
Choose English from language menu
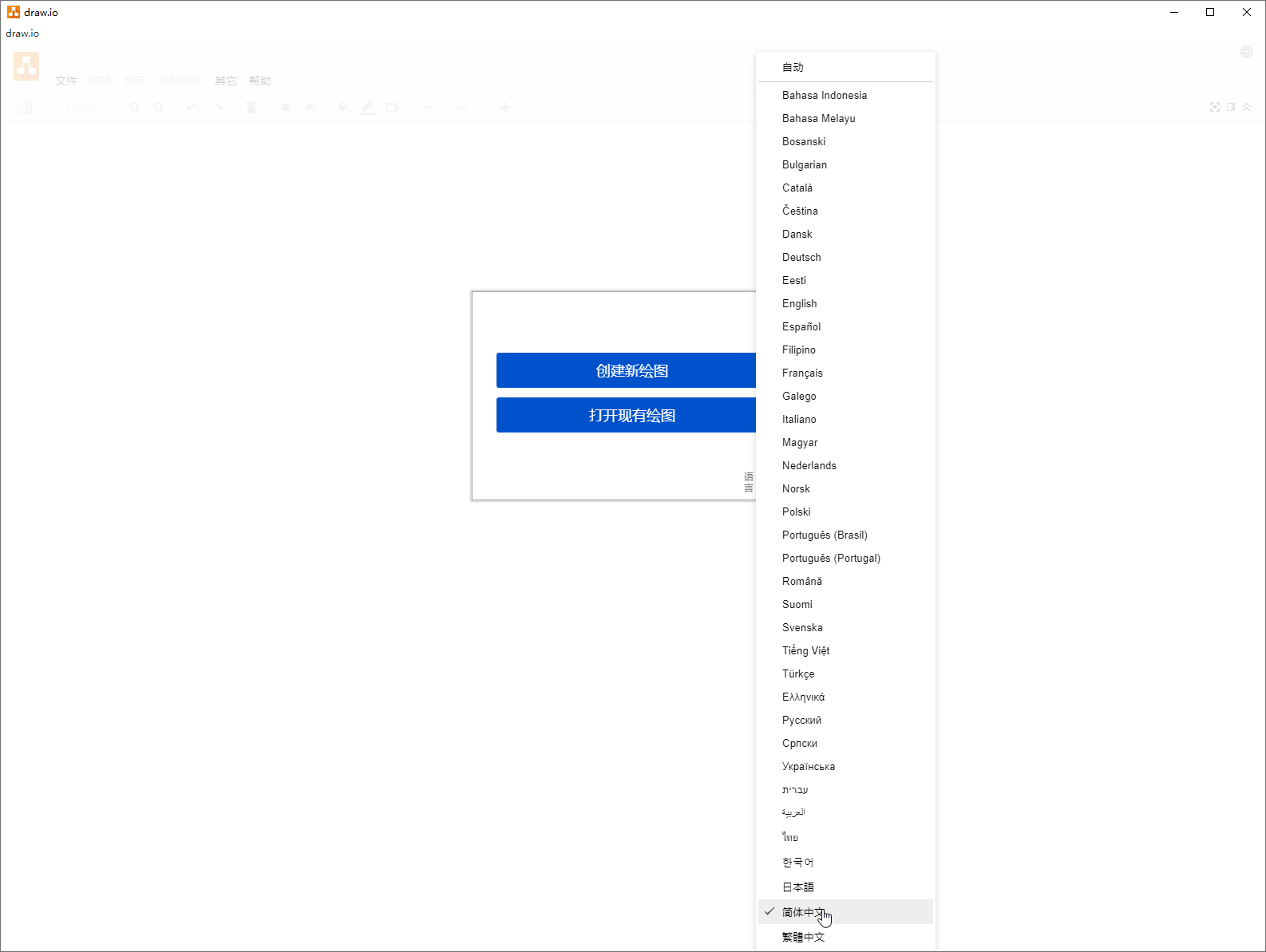pyautogui.click(x=800, y=304)
